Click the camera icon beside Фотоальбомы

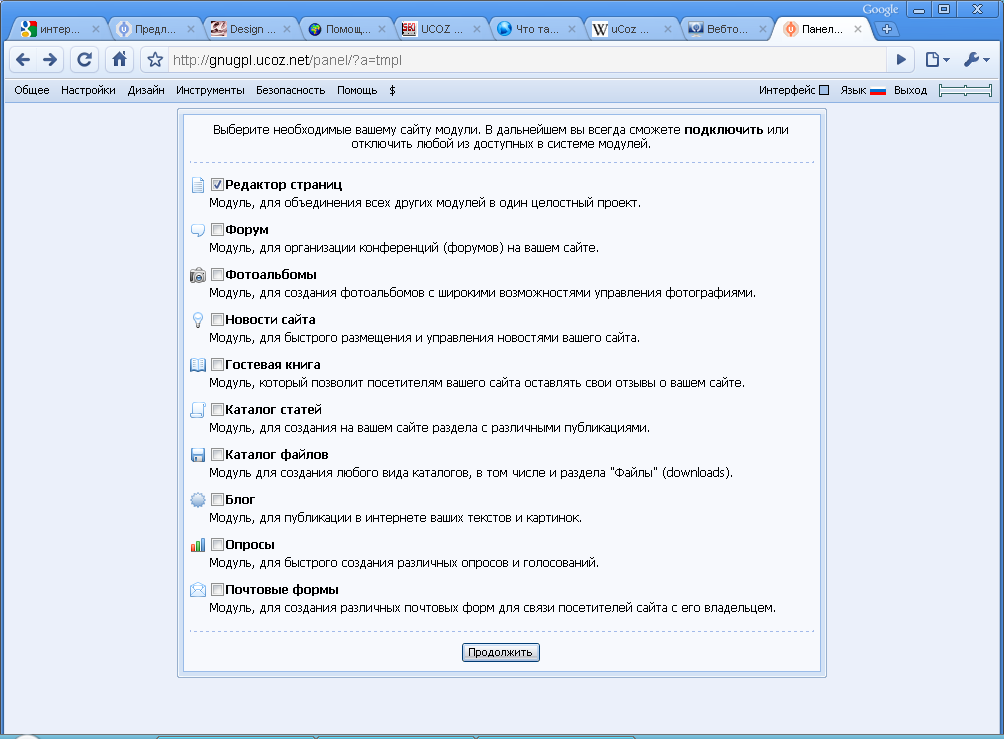click(198, 275)
